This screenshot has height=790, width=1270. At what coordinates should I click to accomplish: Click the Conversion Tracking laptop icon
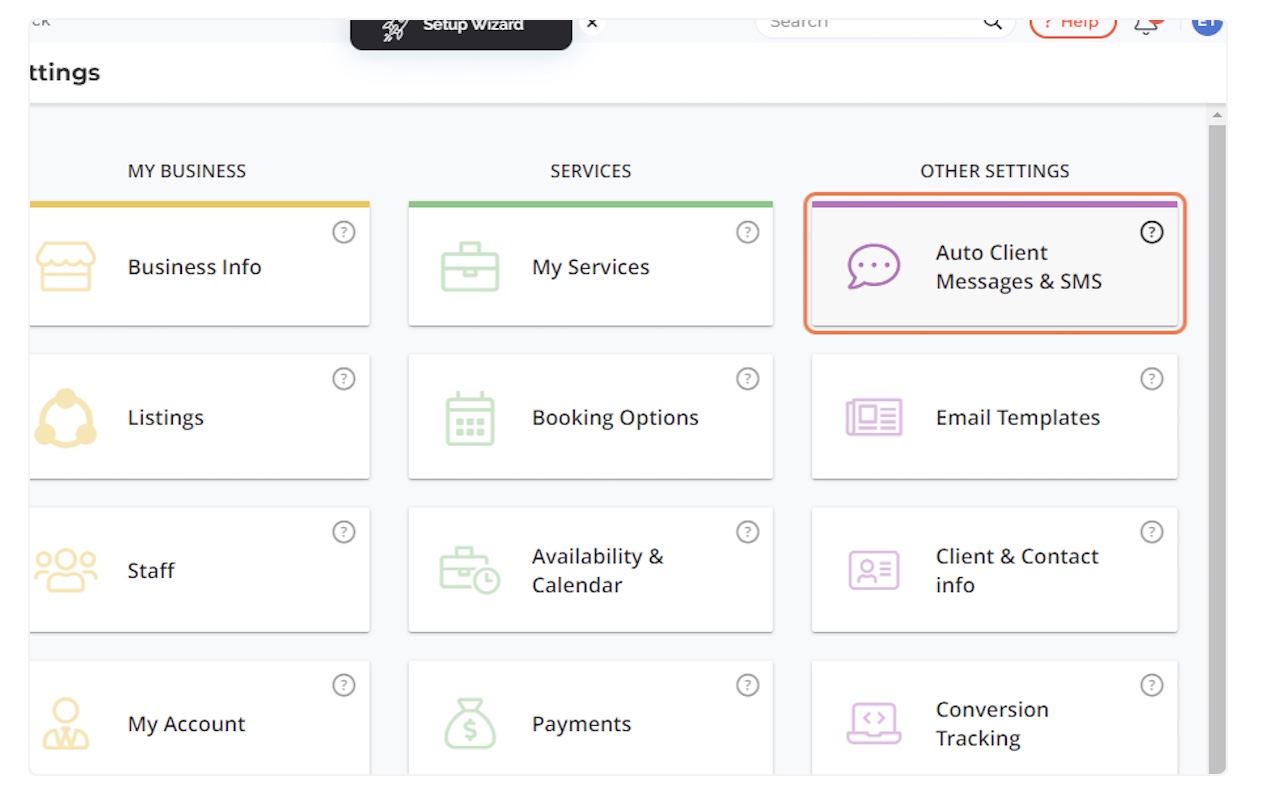point(873,724)
